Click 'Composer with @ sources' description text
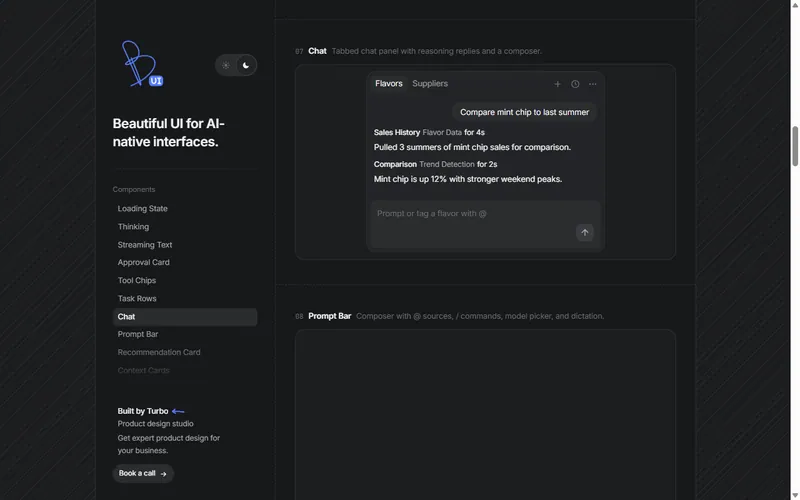Viewport: 800px width, 500px height. 480,316
